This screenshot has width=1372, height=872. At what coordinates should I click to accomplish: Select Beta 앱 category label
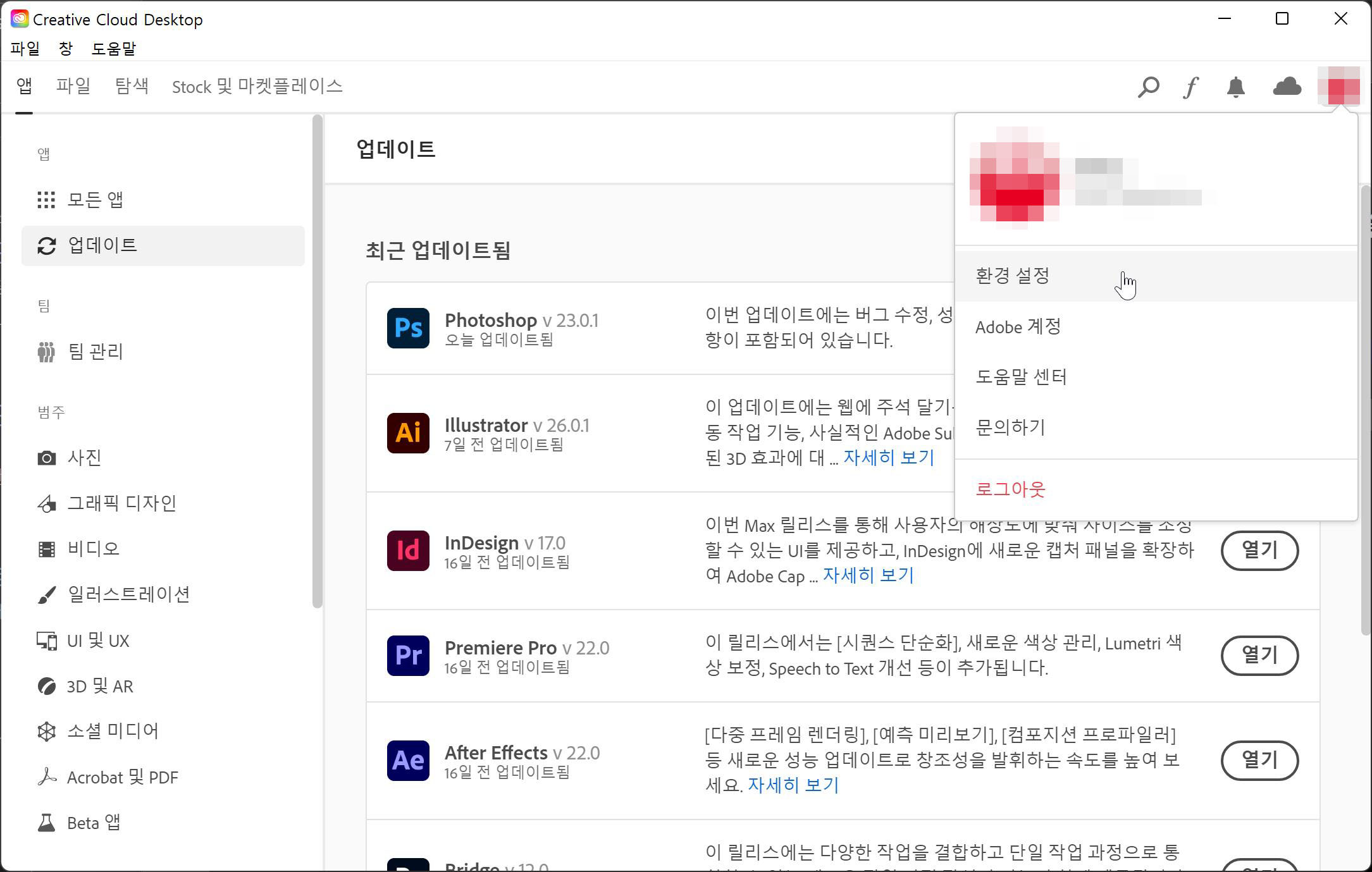(x=94, y=823)
